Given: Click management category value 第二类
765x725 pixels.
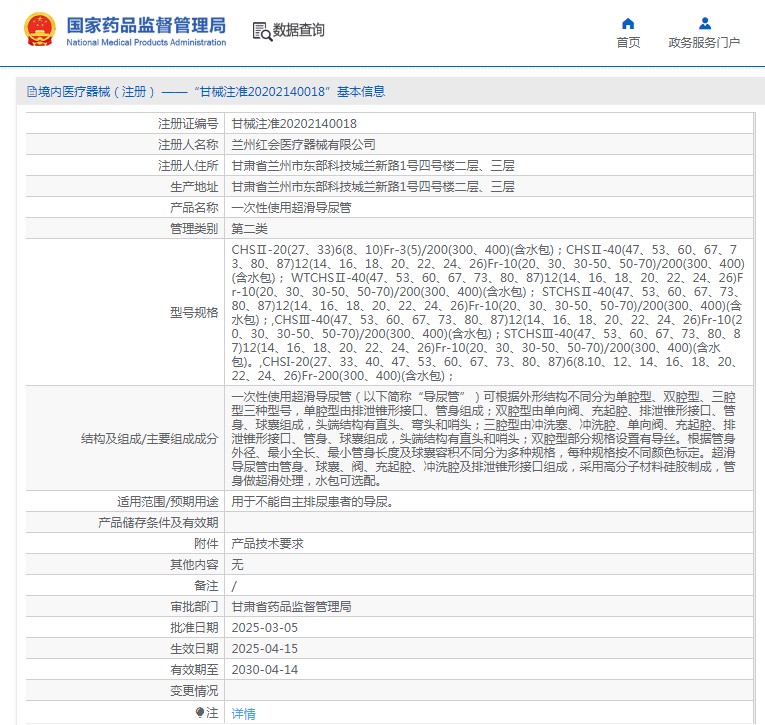Looking at the screenshot, I should (249, 229).
